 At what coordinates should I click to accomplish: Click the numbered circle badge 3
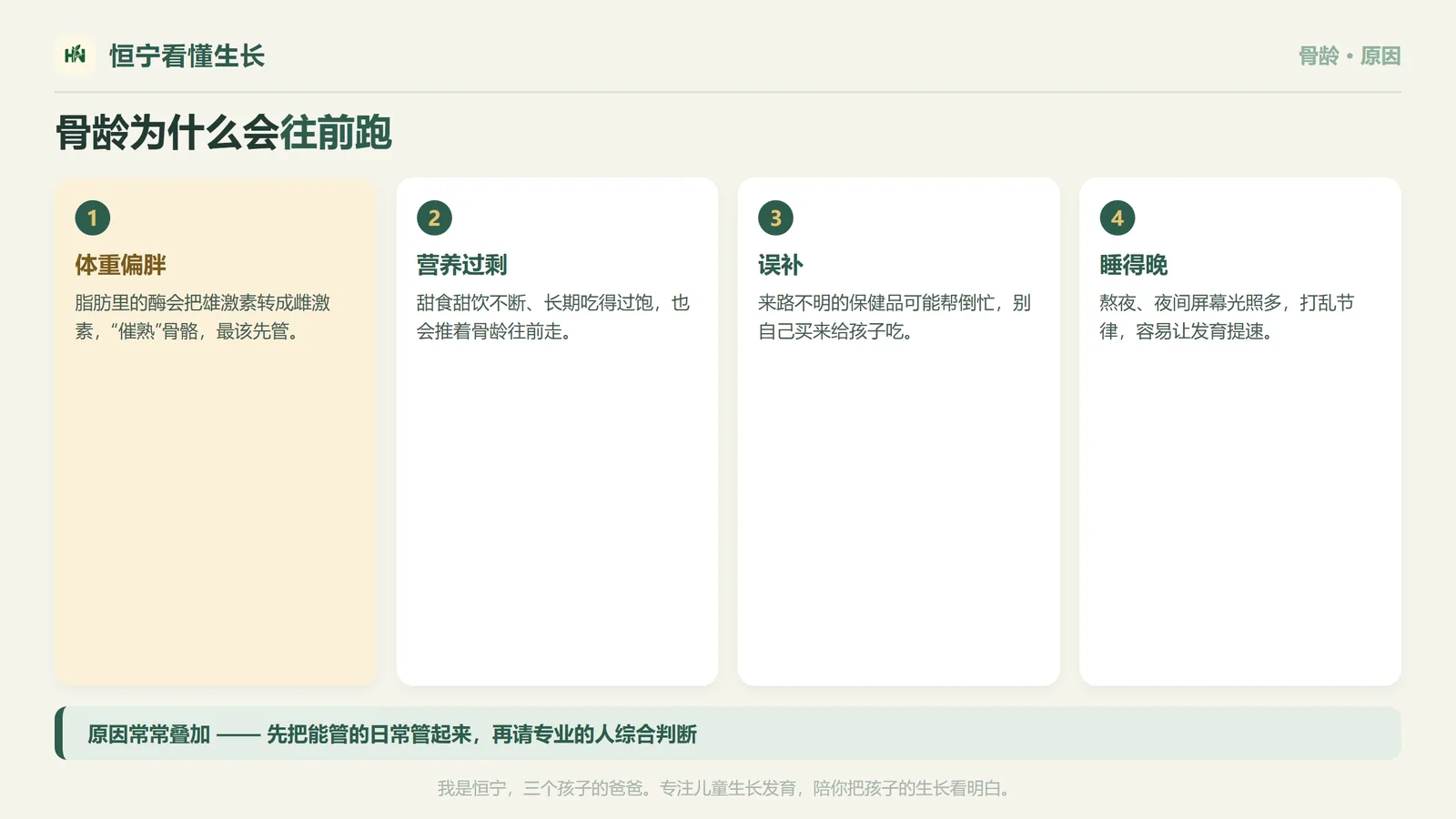tap(776, 218)
